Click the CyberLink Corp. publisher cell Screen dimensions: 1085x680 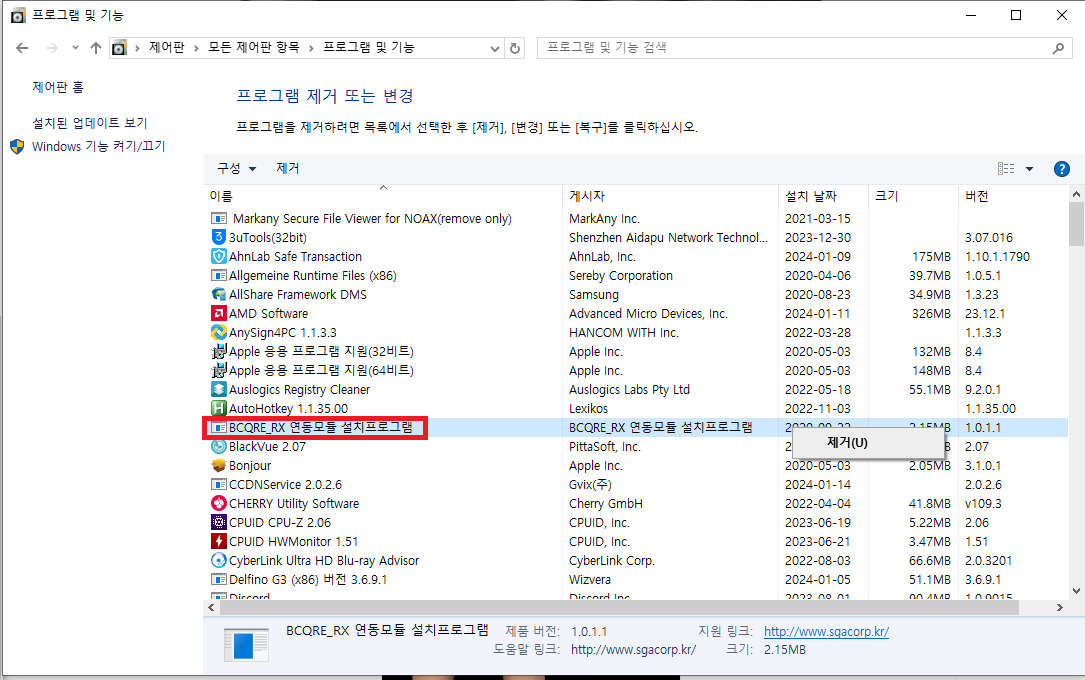[x=612, y=560]
